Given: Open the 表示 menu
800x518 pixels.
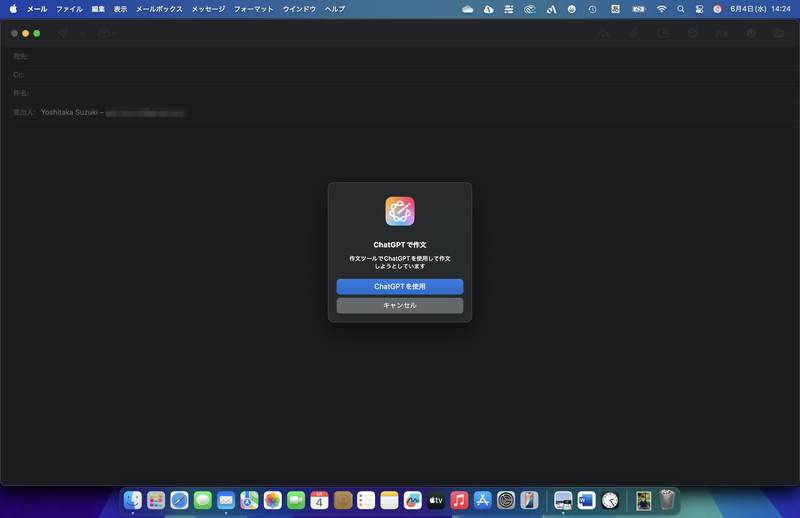Looking at the screenshot, I should pyautogui.click(x=120, y=9).
